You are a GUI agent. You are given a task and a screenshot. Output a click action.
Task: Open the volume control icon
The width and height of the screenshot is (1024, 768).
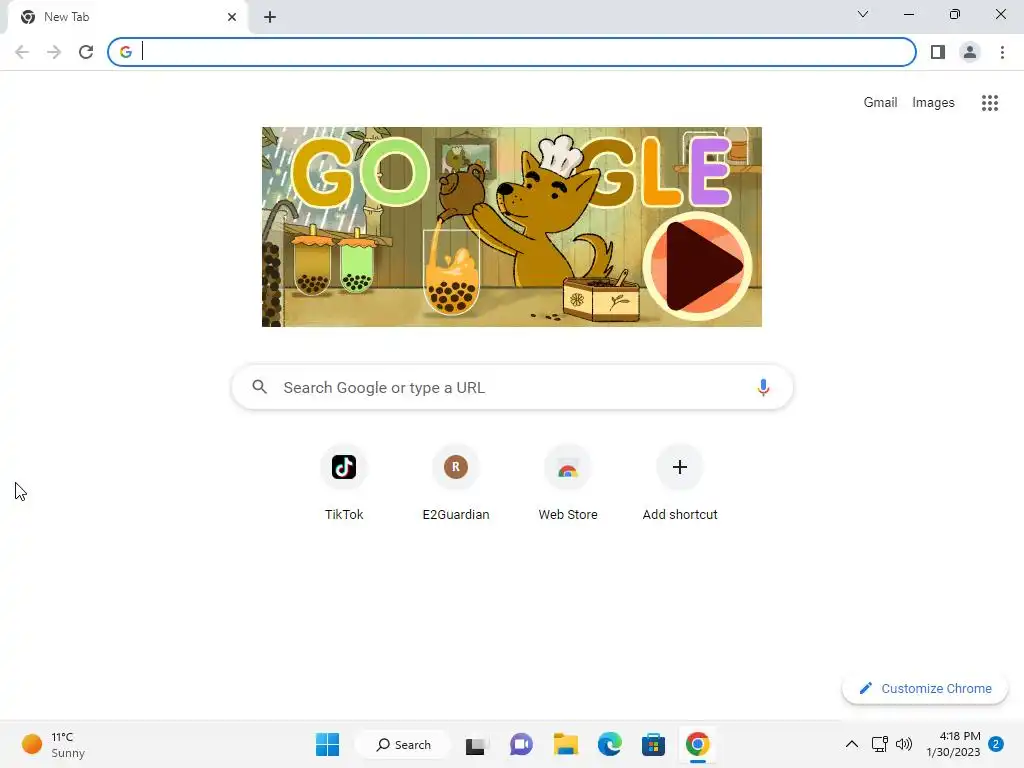click(x=904, y=744)
